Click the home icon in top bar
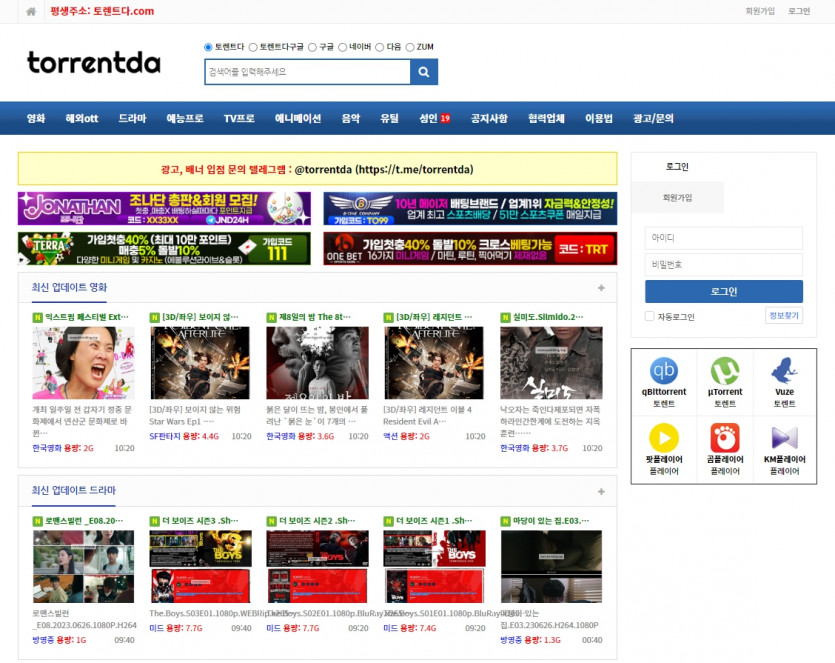 pyautogui.click(x=31, y=11)
